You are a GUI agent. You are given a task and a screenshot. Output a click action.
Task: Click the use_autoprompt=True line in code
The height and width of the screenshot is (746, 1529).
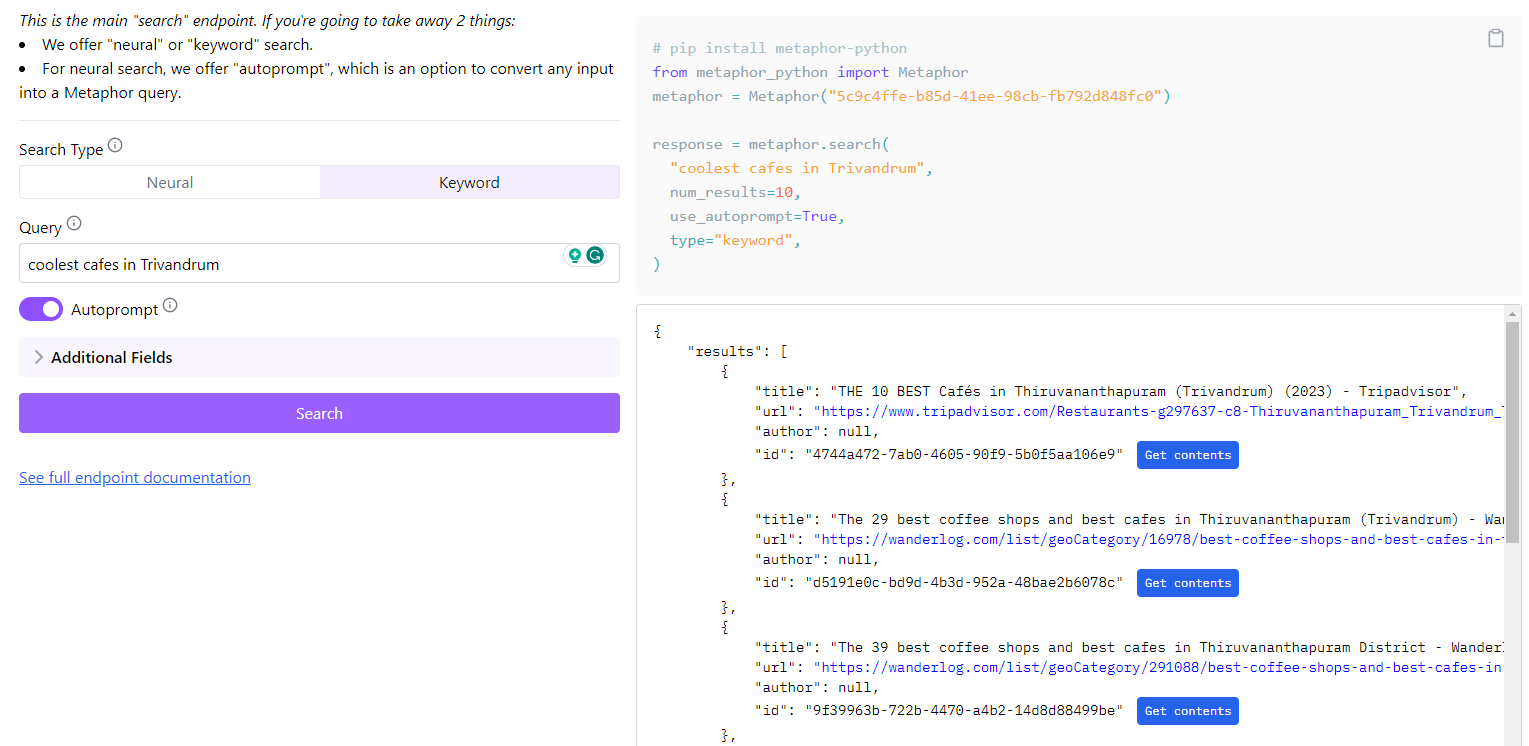tap(759, 216)
